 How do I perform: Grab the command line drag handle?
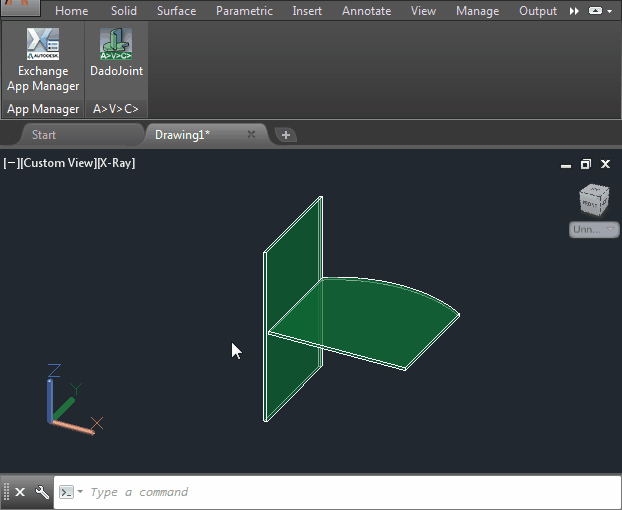pos(6,492)
